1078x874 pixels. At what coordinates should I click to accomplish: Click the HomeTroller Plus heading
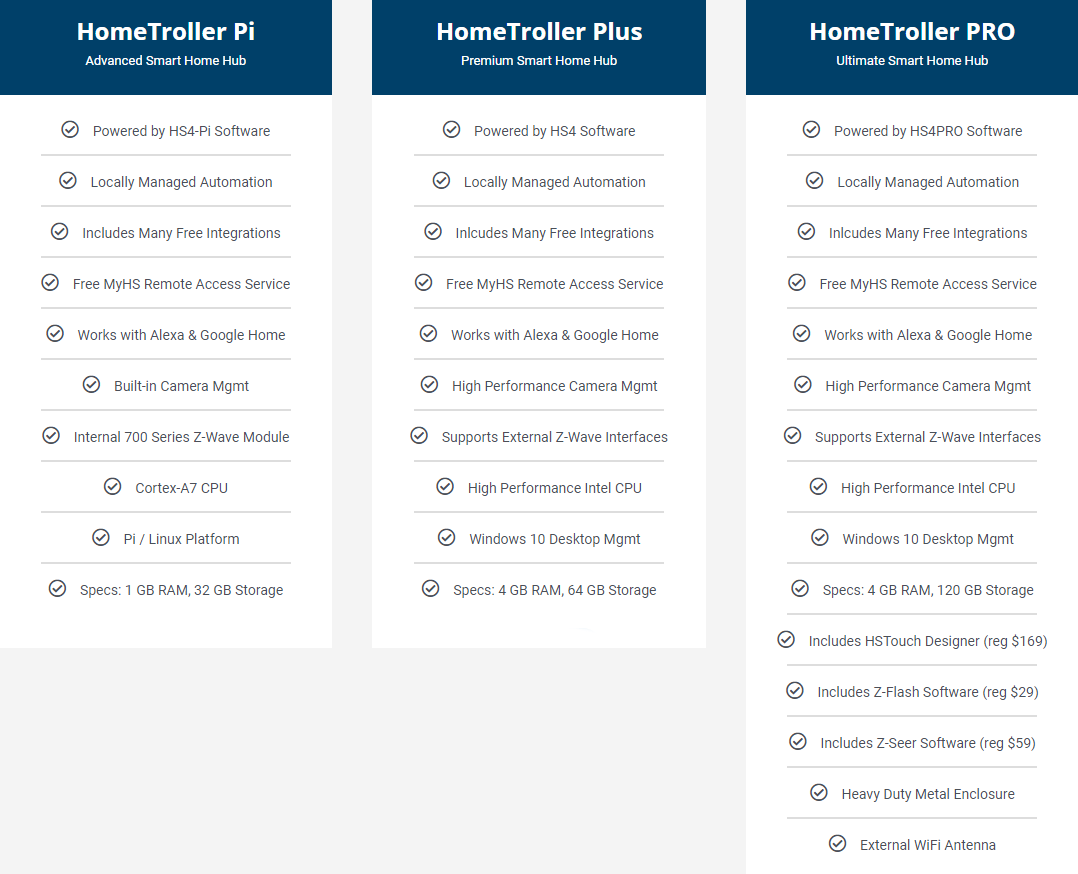(x=539, y=32)
